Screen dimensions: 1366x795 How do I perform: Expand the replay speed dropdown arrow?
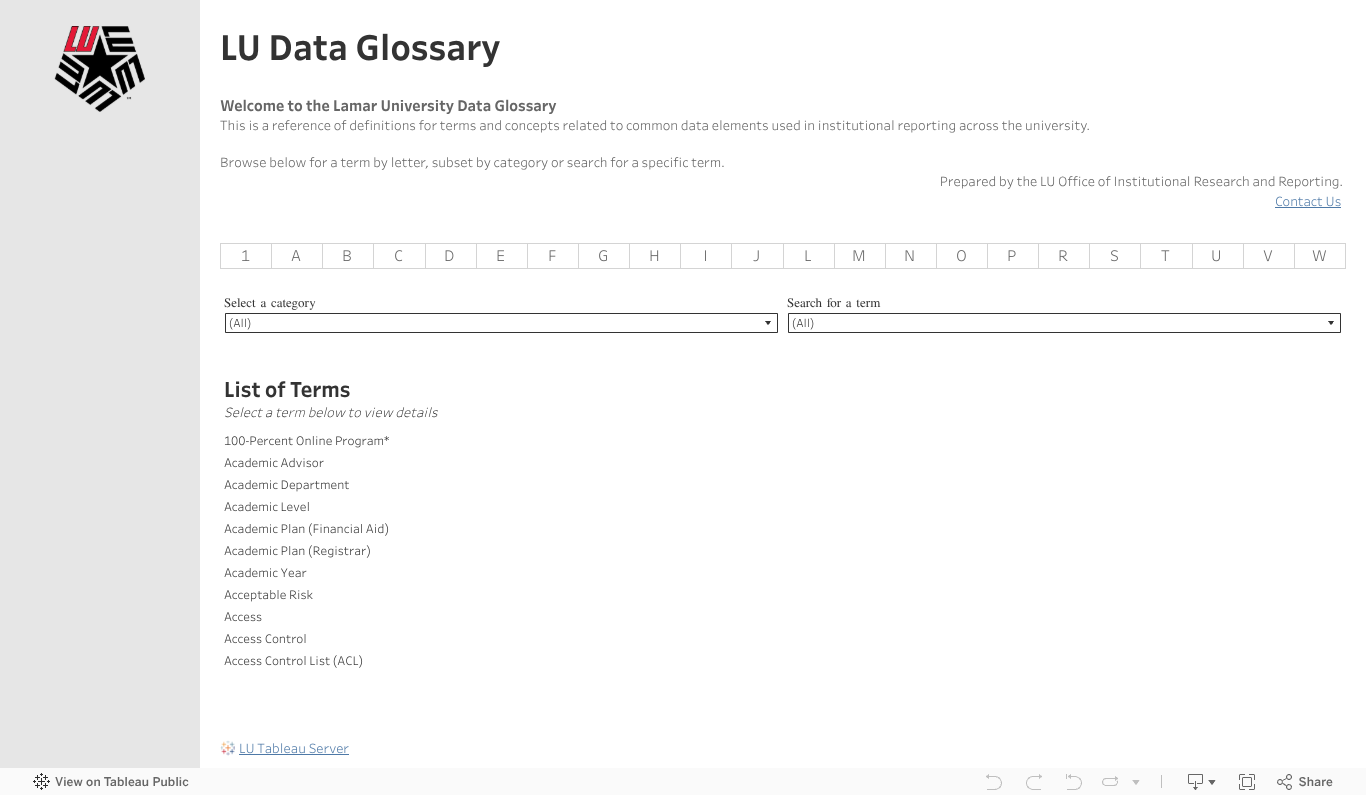pyautogui.click(x=1136, y=782)
